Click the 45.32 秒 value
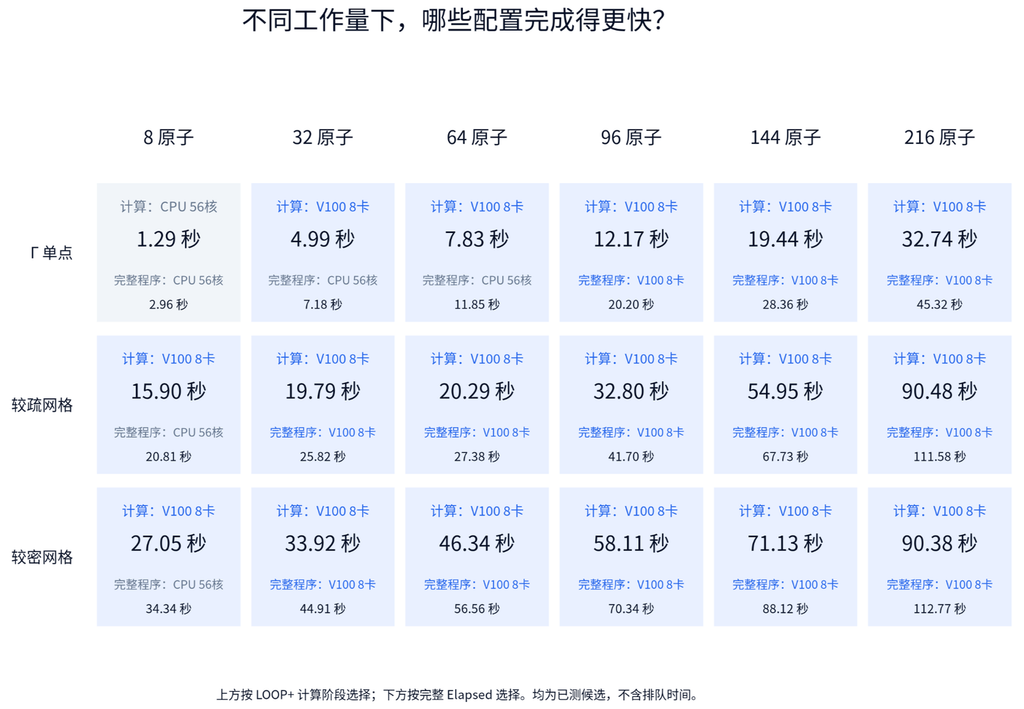Screen dimensions: 1024x709 pos(939,304)
